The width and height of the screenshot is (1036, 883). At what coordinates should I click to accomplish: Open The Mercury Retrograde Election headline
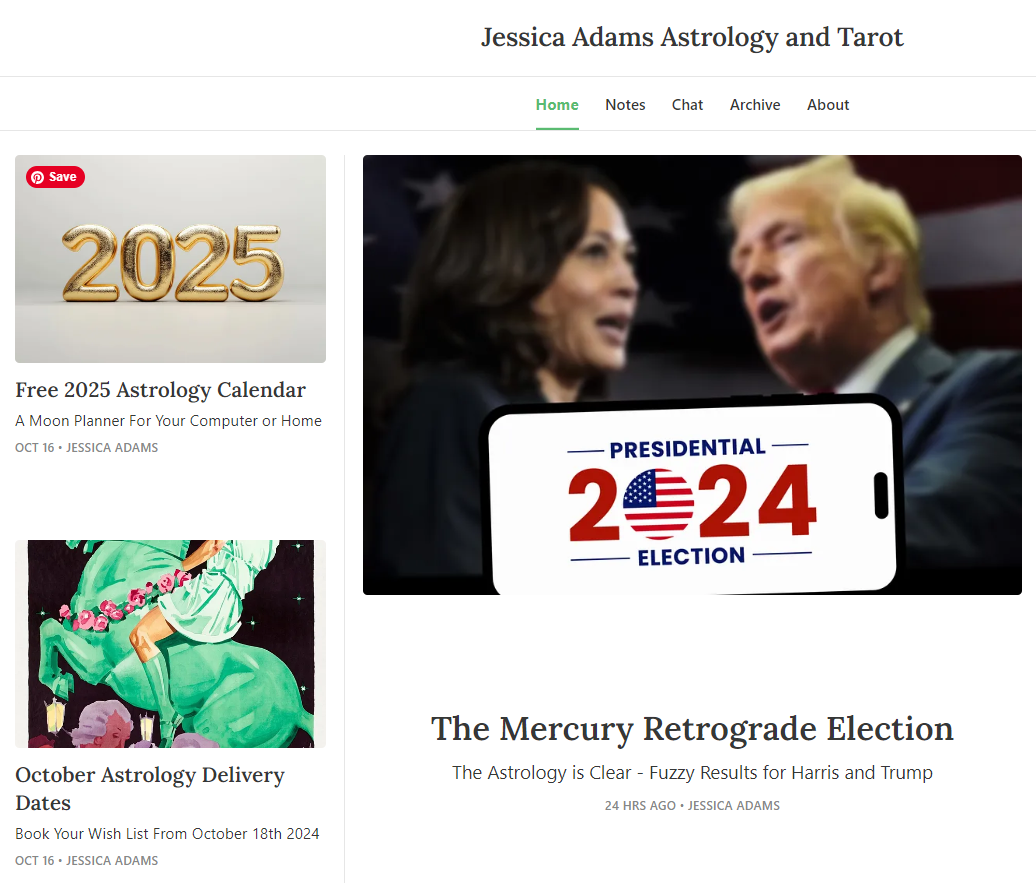pos(692,729)
